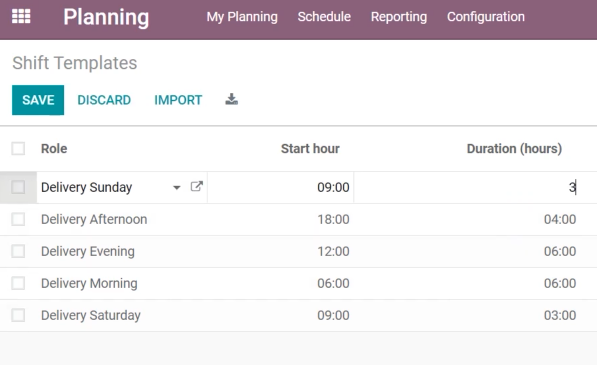Open the My Planning menu

coord(242,17)
